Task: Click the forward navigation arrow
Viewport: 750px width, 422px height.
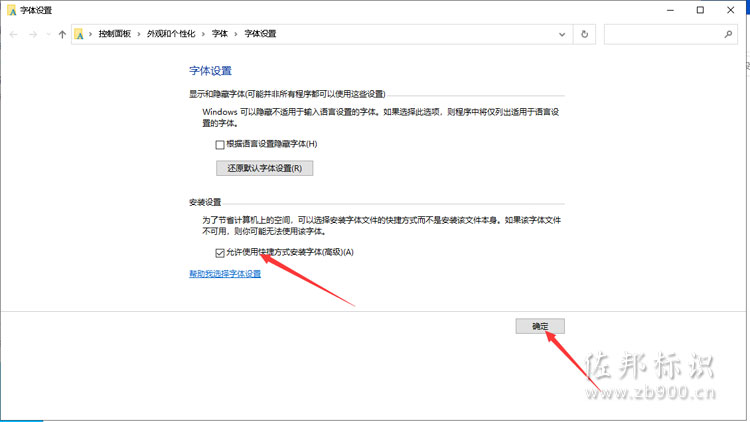Action: click(33, 34)
